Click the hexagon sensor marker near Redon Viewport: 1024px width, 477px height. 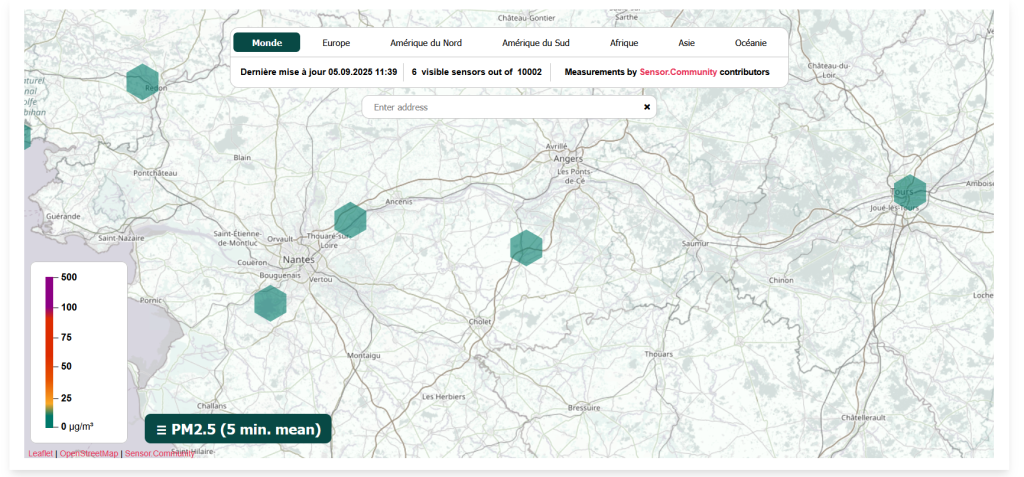143,81
